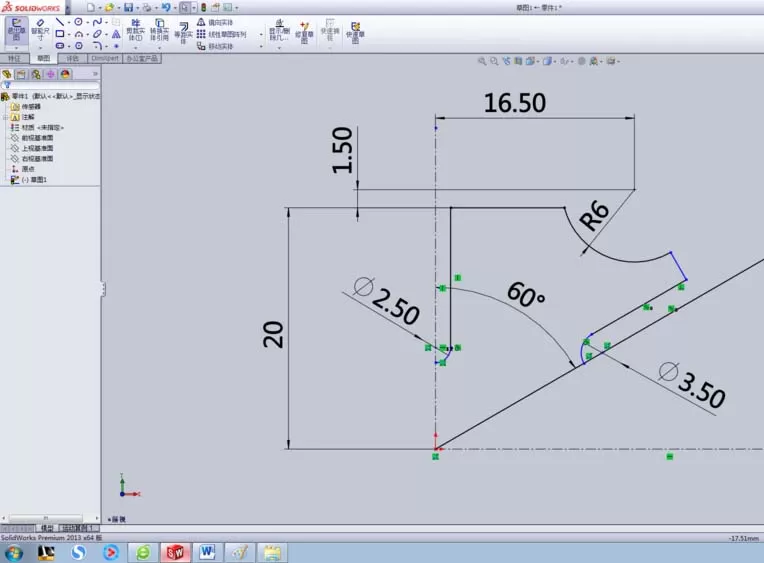Click the Convert Entities (转换实体引用) tool
Screen dimensions: 764x563
click(x=159, y=30)
